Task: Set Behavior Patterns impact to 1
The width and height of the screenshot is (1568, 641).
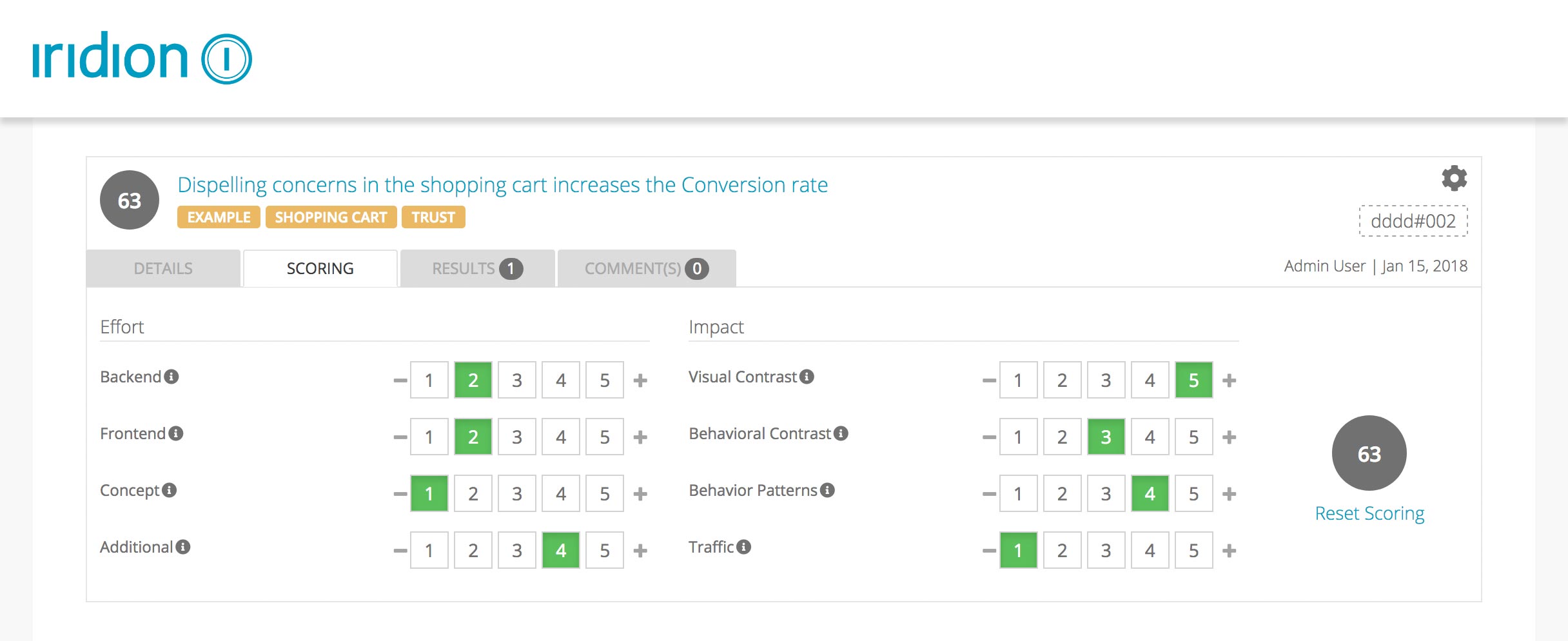Action: [1019, 494]
